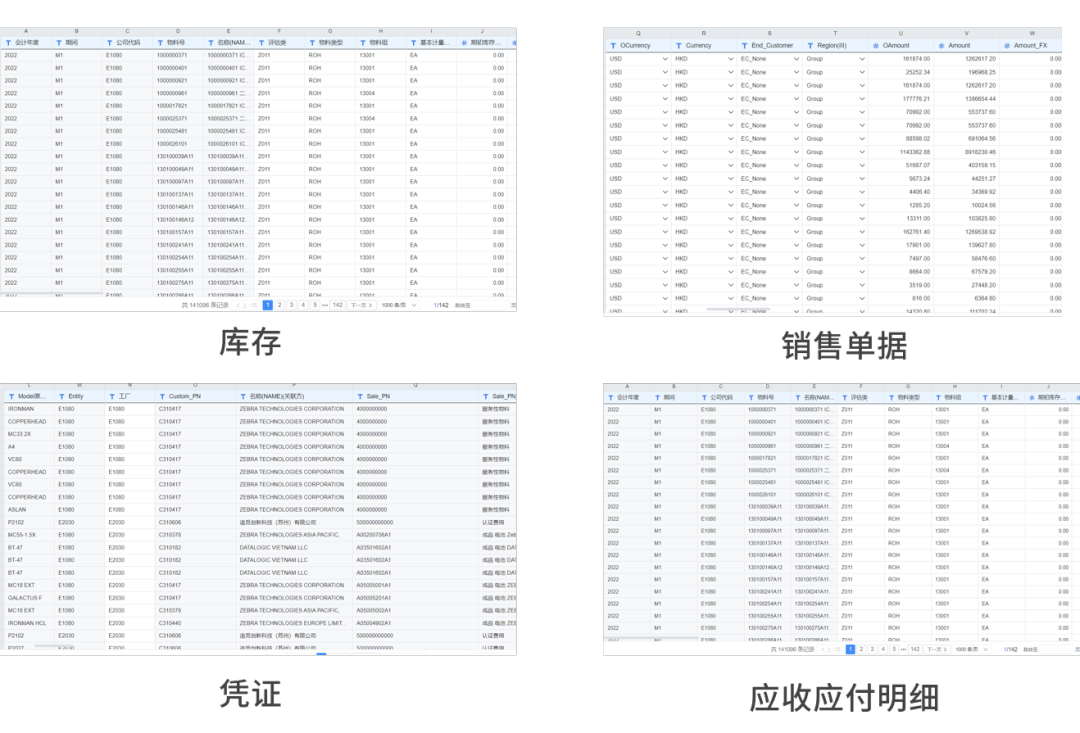Open the 1000 条/页 page-size dropdown in 库存 table

399,305
